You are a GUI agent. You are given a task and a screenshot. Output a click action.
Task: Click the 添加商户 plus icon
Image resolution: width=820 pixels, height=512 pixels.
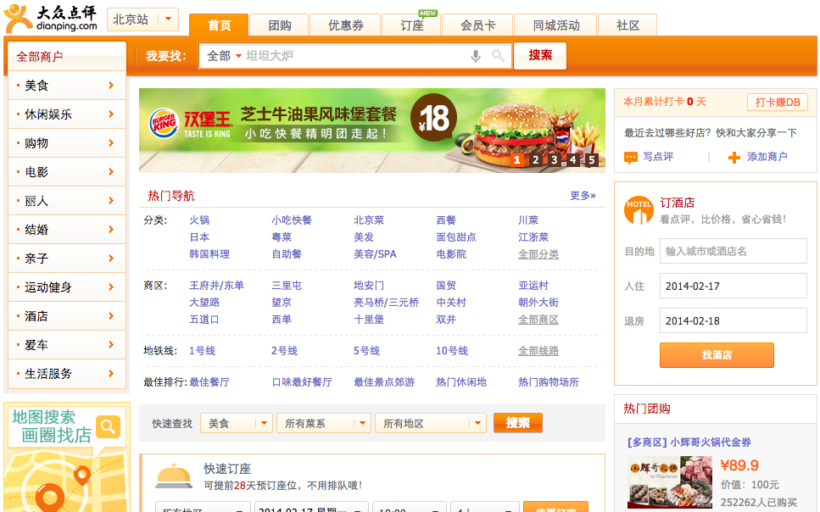click(x=734, y=157)
